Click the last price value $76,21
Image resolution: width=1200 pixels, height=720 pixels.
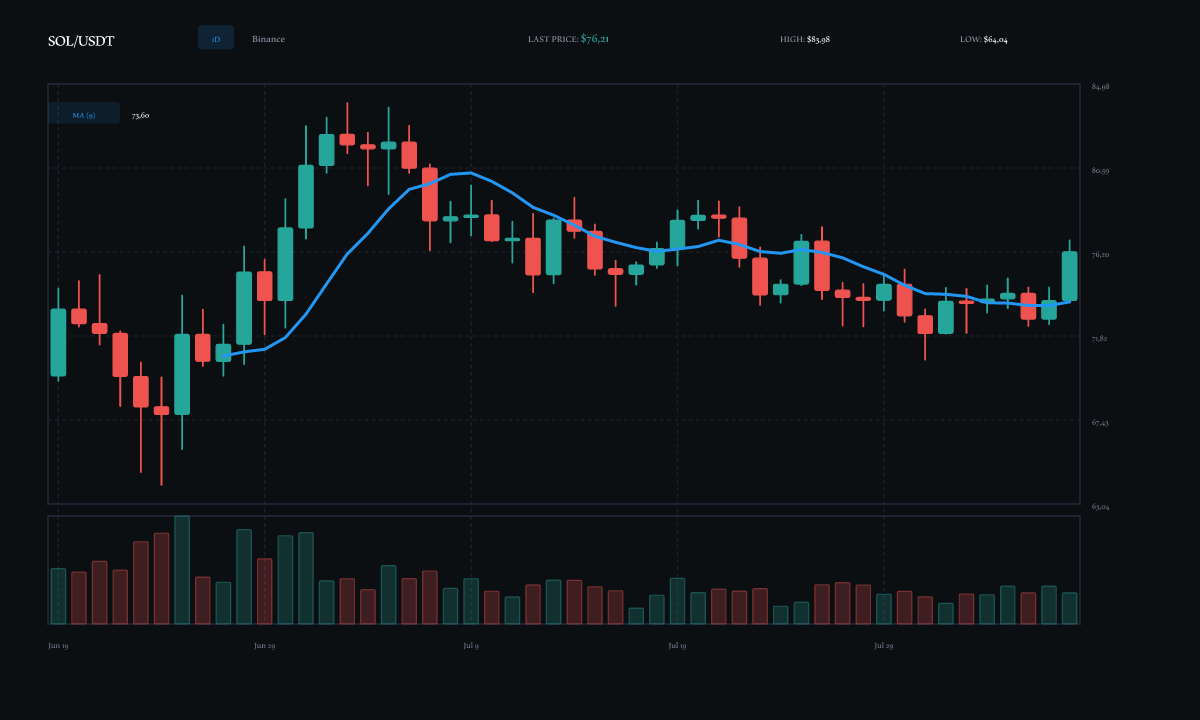595,38
